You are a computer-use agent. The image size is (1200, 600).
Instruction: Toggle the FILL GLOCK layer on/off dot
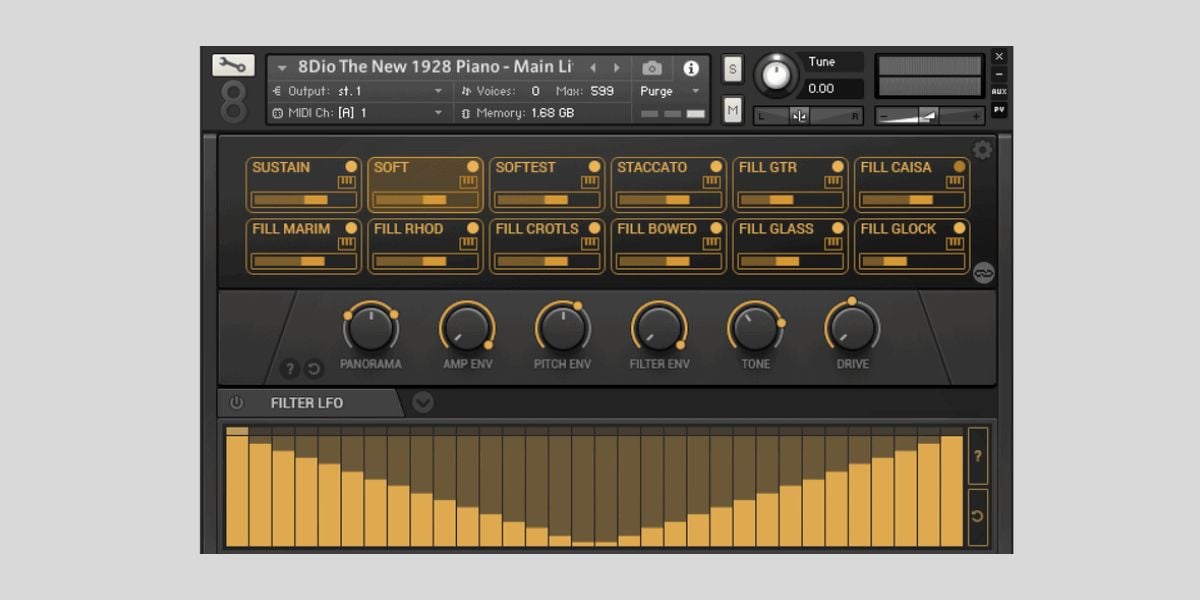tap(959, 228)
